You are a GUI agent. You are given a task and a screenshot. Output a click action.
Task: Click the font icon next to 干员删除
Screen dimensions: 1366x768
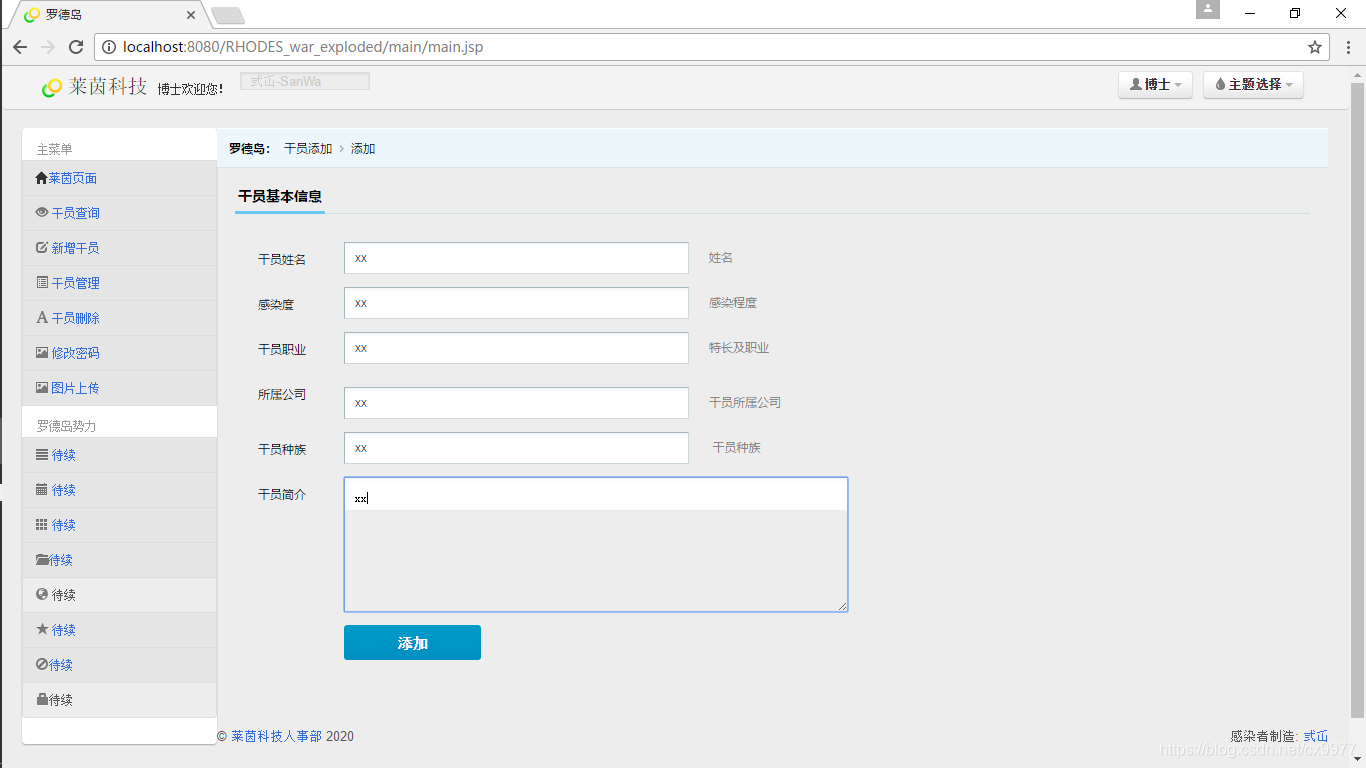[x=42, y=318]
